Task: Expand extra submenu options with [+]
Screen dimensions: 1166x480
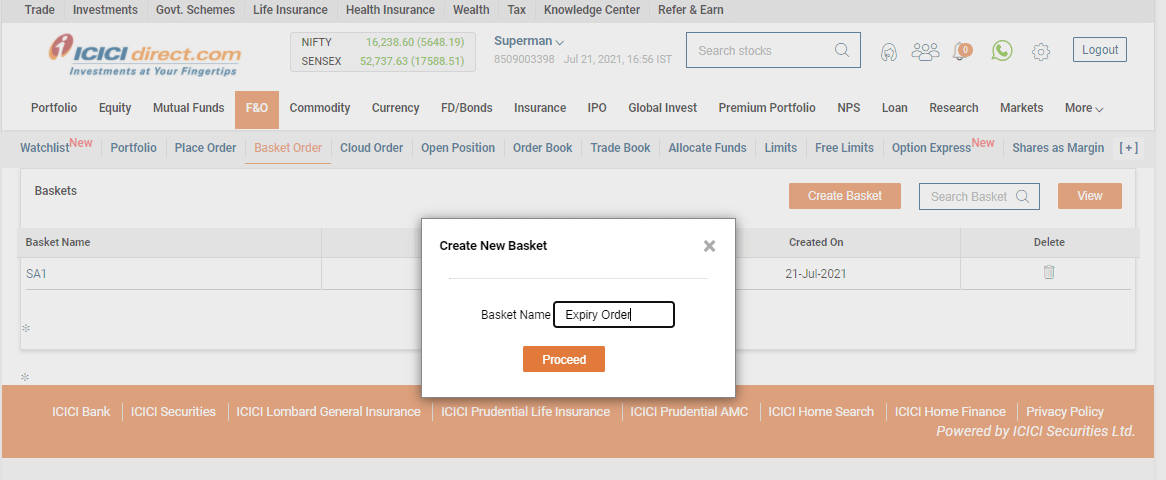Action: (1128, 148)
